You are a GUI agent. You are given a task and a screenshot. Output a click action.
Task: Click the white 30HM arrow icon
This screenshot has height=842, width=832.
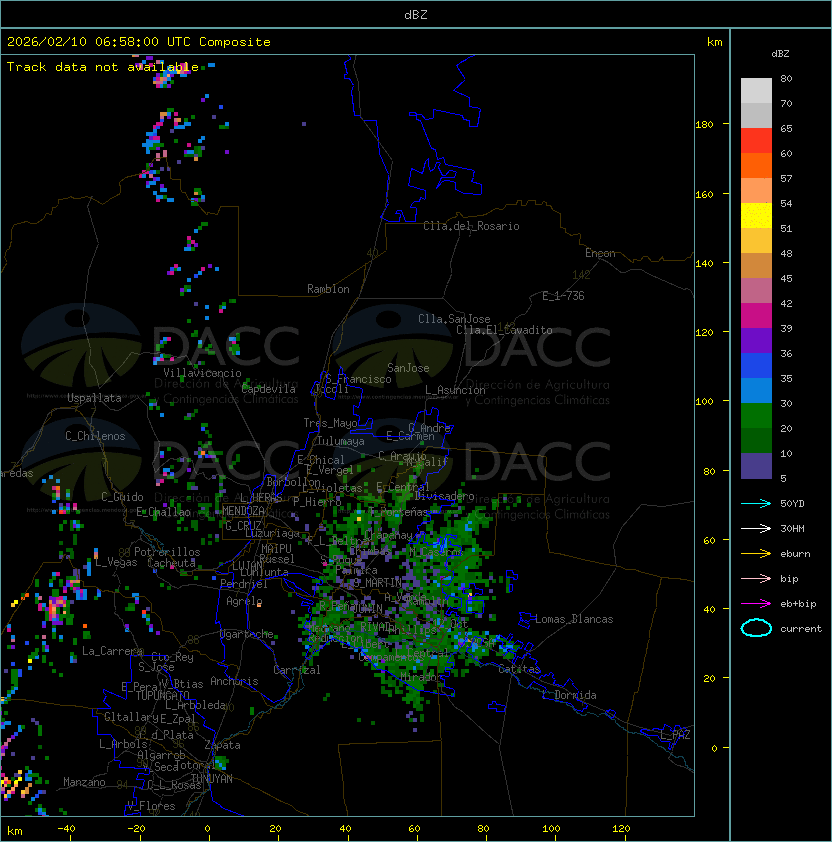pos(756,528)
